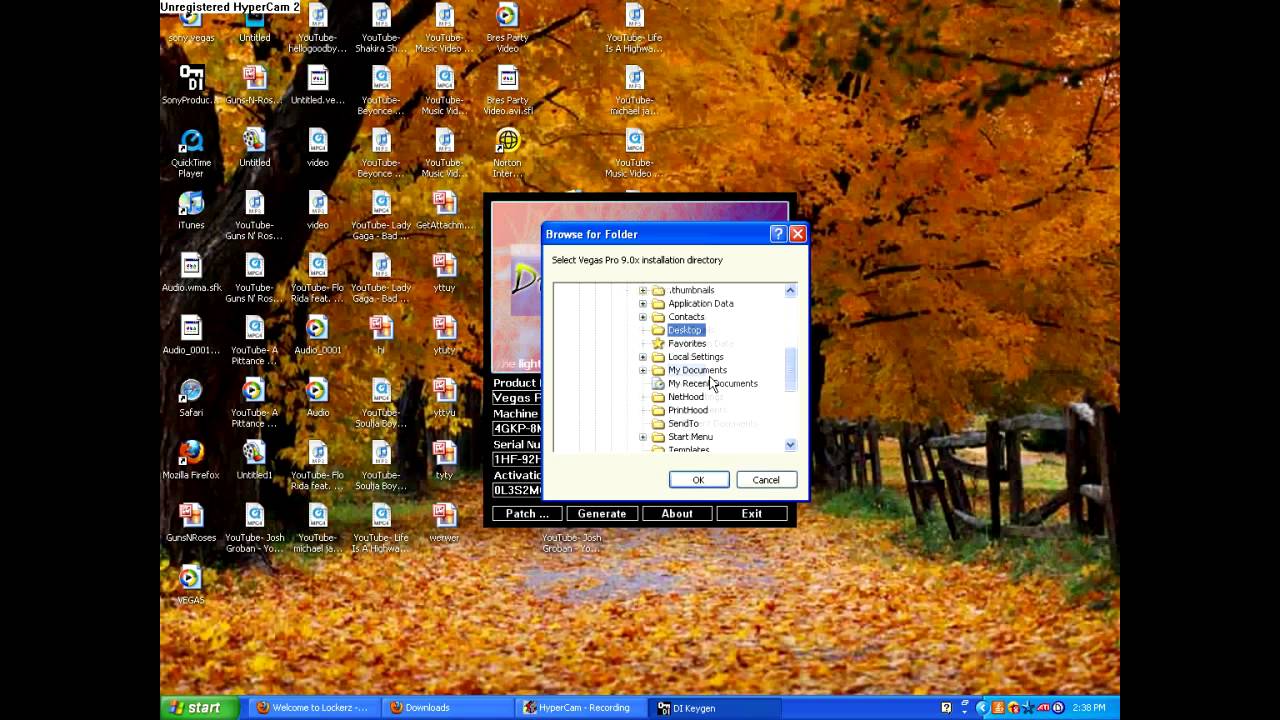Open the Norton Inter... desktop shortcut
This screenshot has height=720, width=1280.
[508, 152]
